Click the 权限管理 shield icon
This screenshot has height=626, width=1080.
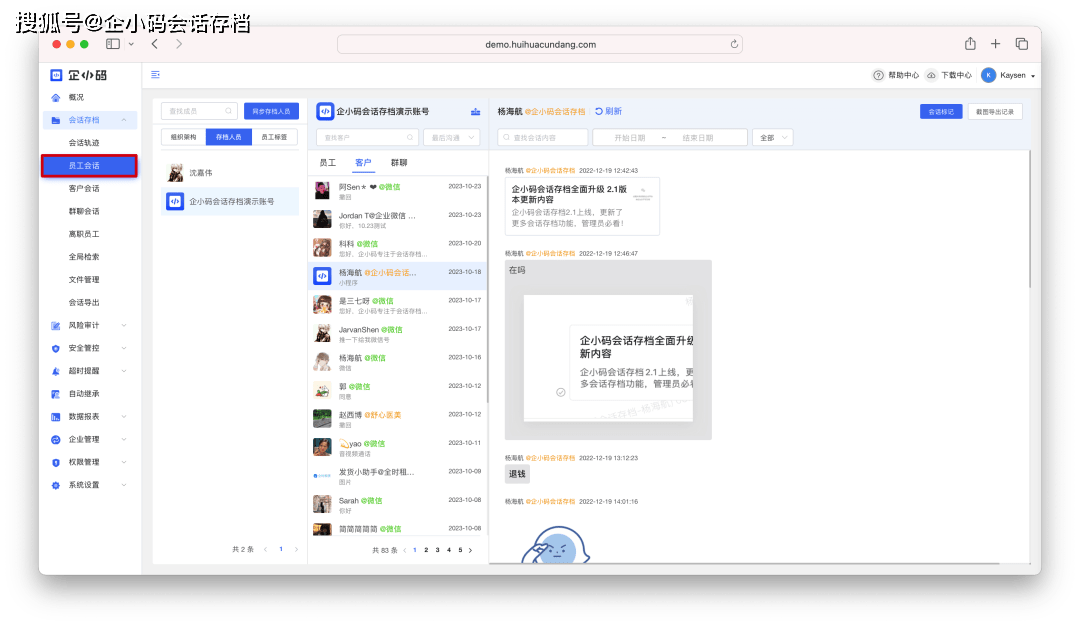pyautogui.click(x=56, y=462)
